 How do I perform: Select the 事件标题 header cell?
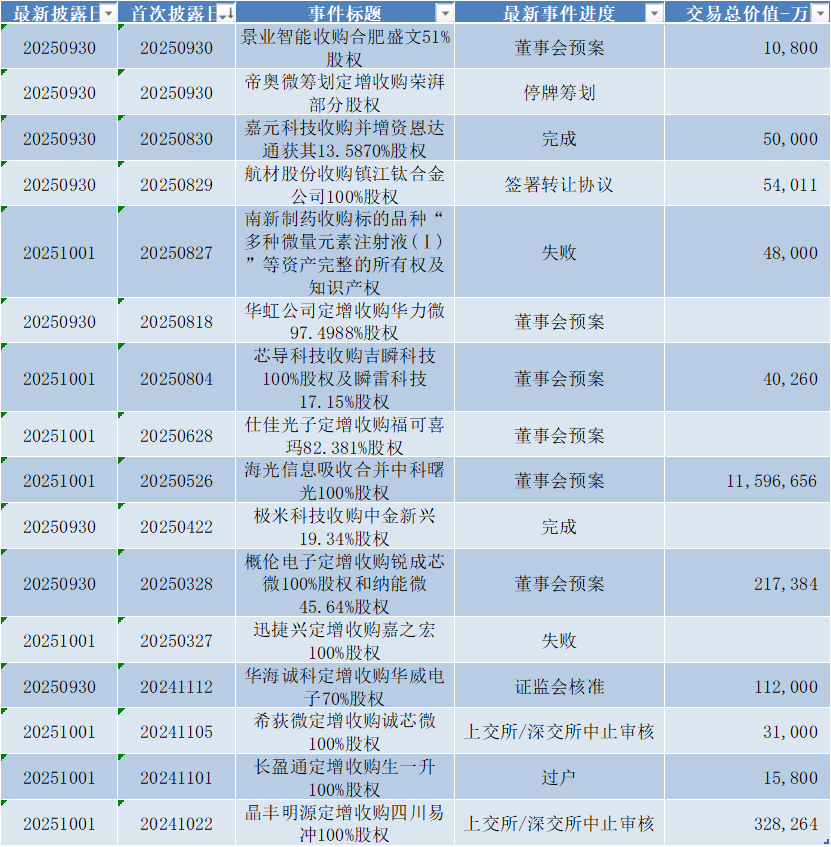click(345, 13)
